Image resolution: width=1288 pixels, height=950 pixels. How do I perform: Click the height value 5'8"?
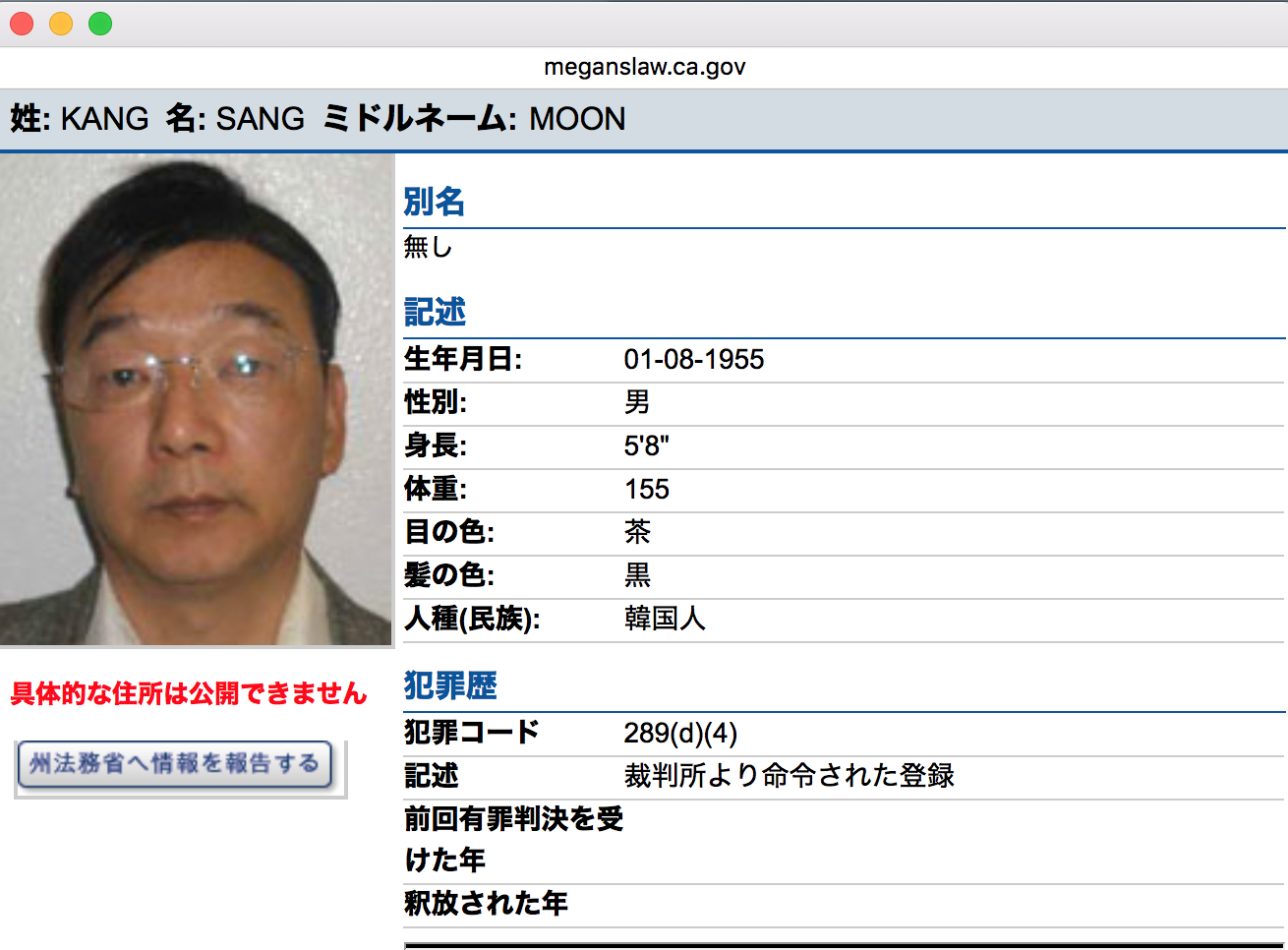(647, 445)
